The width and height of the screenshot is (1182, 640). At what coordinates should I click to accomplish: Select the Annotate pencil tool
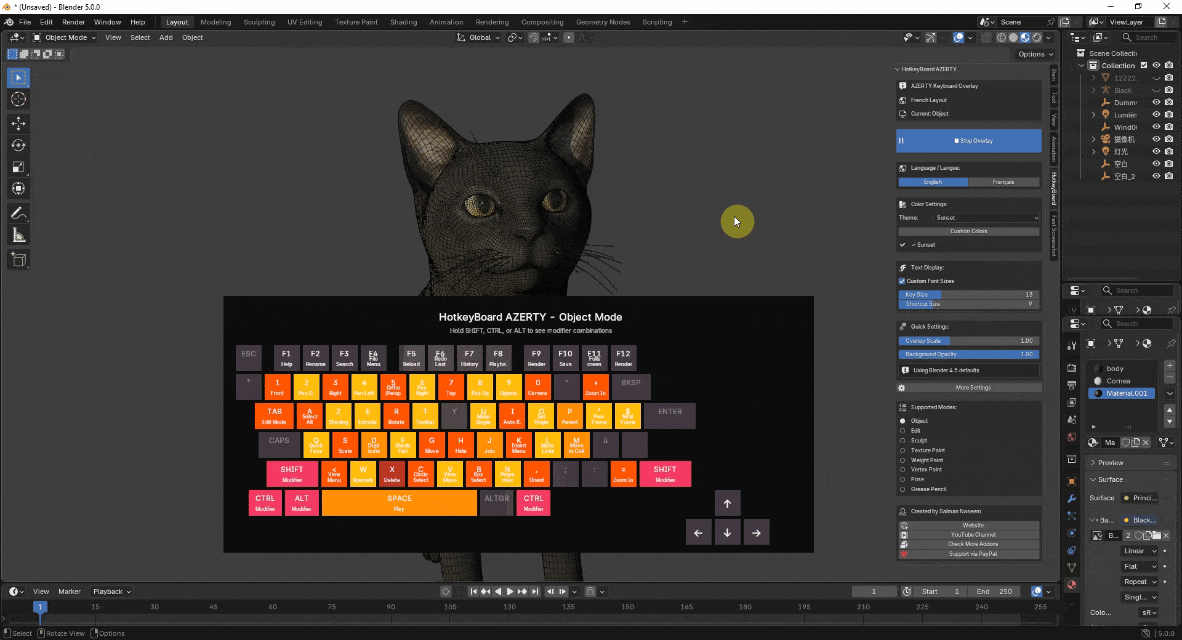19,213
